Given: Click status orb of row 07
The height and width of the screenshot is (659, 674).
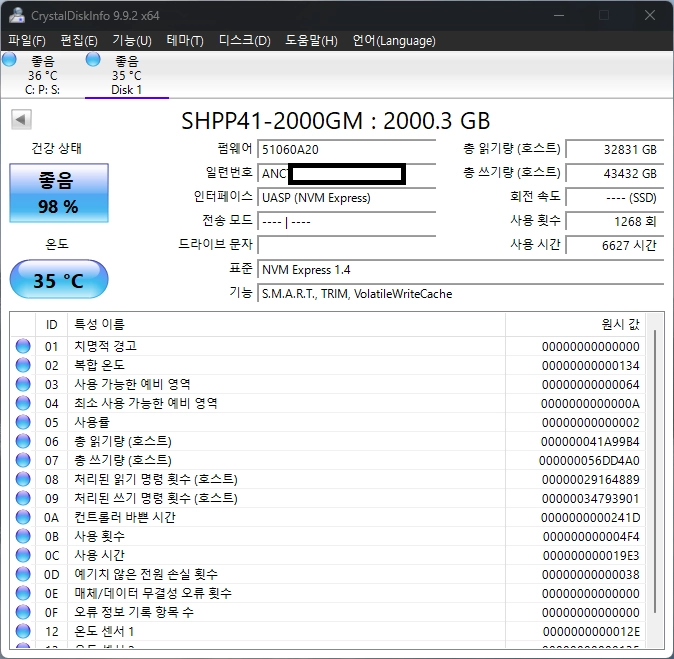Looking at the screenshot, I should [x=23, y=460].
